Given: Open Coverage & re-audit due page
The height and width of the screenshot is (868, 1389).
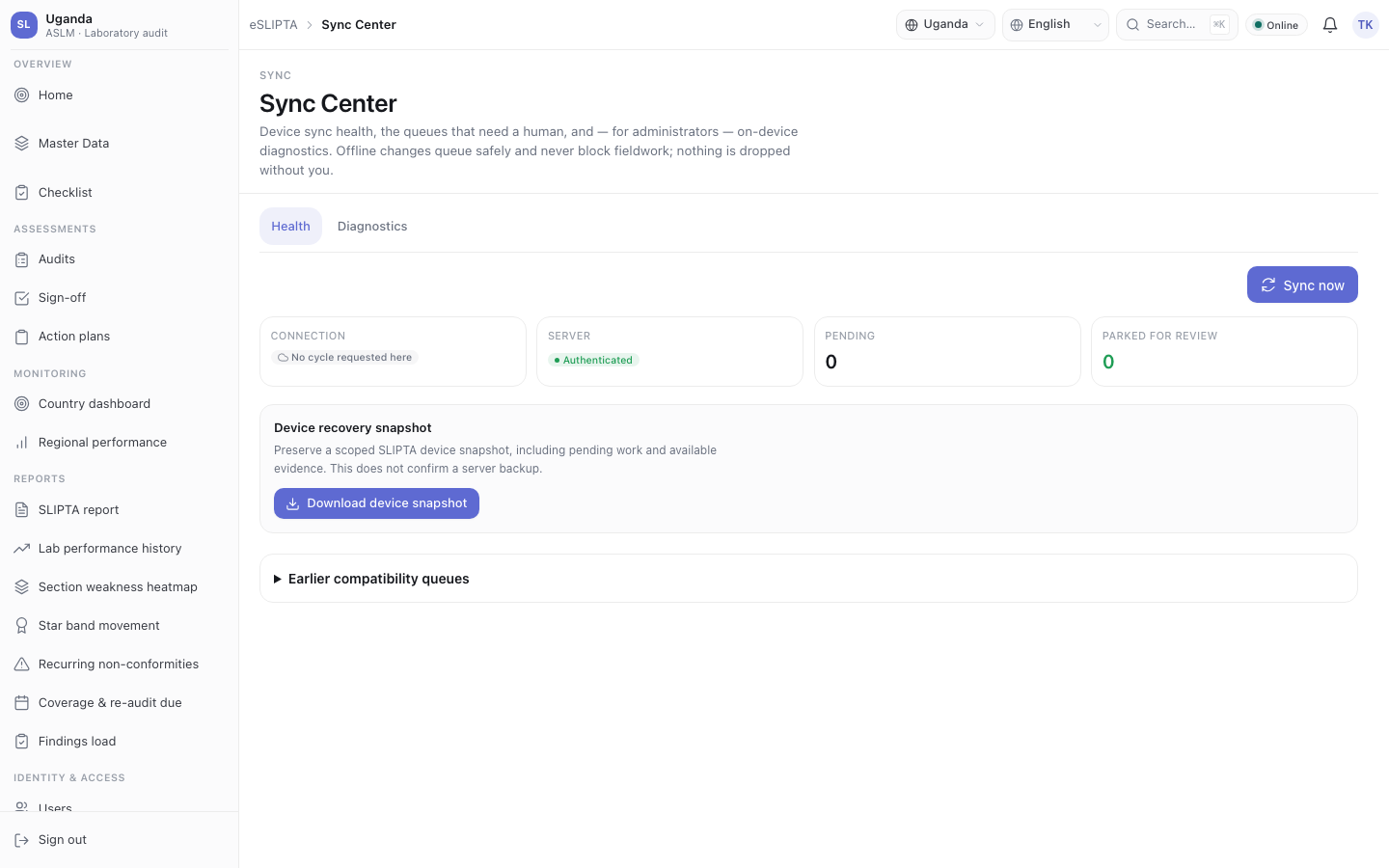Looking at the screenshot, I should click(x=119, y=702).
